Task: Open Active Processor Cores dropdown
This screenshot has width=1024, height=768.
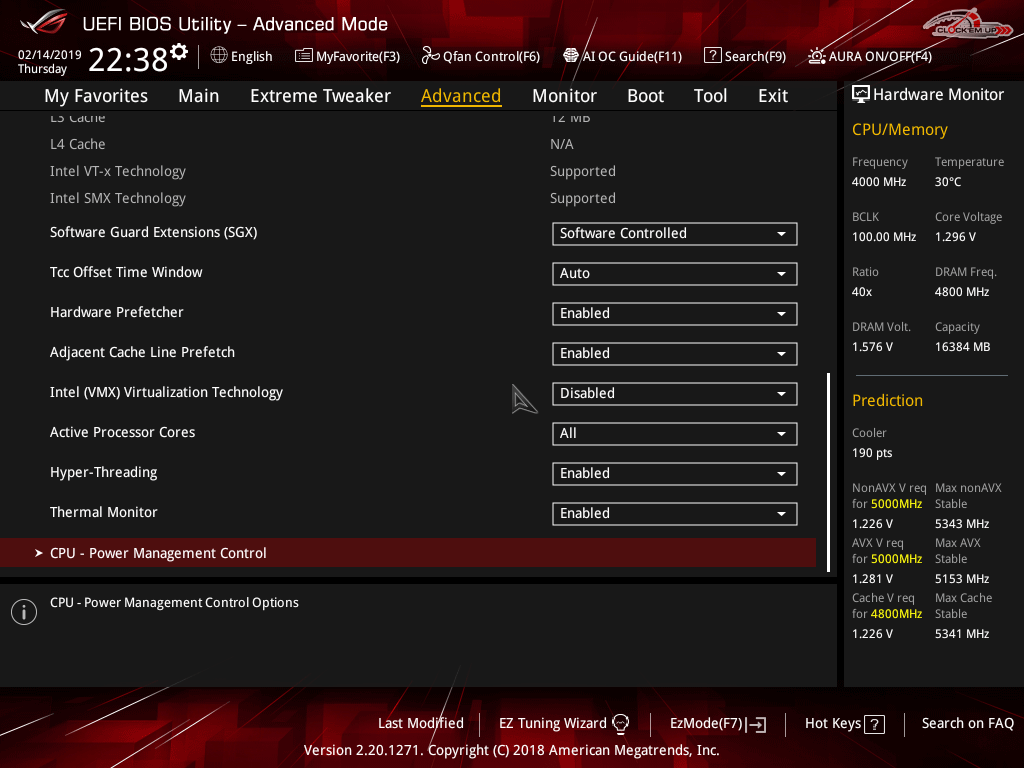Action: point(674,434)
